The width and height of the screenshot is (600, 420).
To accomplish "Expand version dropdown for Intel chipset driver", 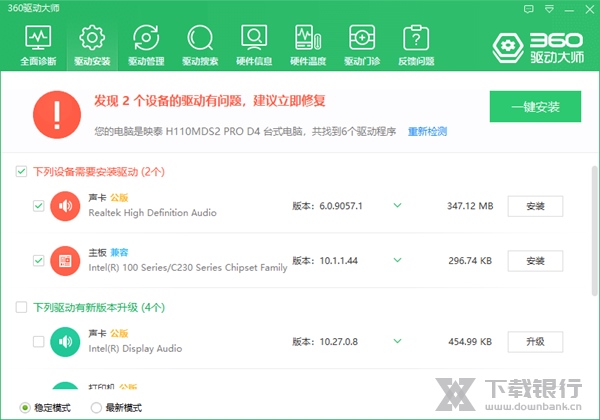I will [397, 261].
